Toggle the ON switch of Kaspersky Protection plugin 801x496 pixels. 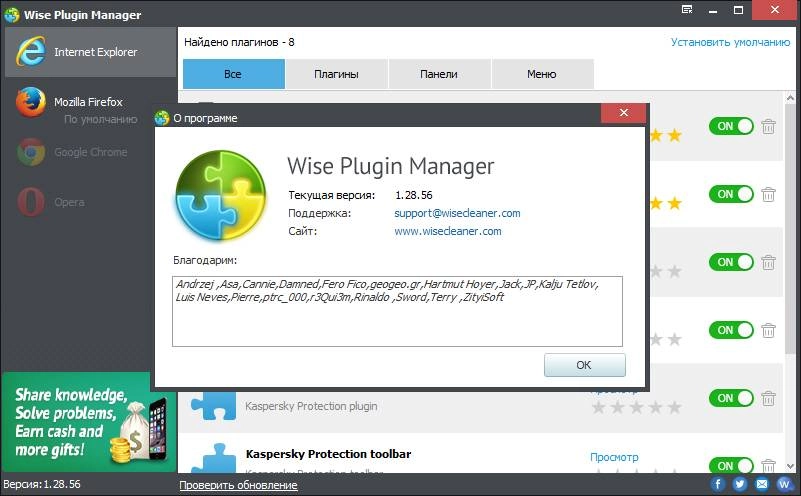(731, 398)
